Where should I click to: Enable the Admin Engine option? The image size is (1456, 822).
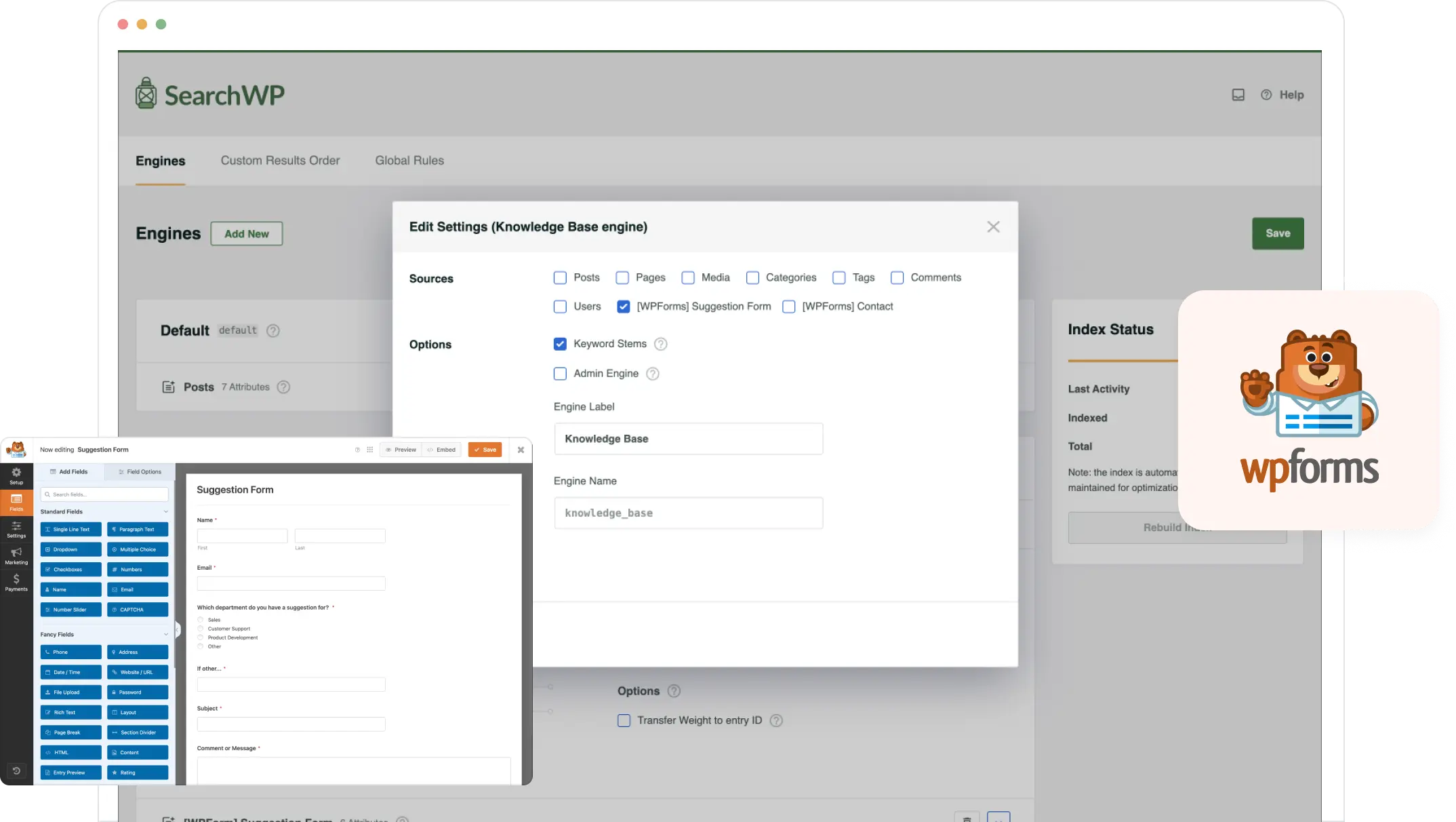(x=560, y=374)
